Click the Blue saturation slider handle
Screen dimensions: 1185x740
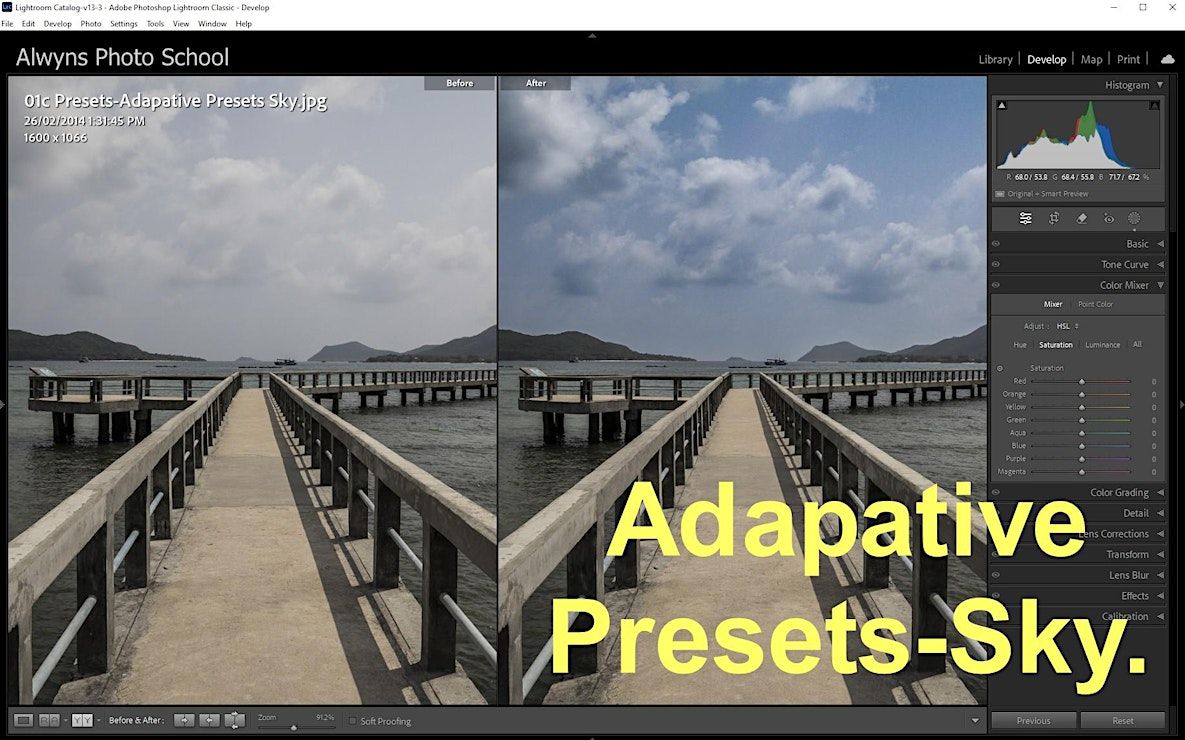click(x=1081, y=446)
